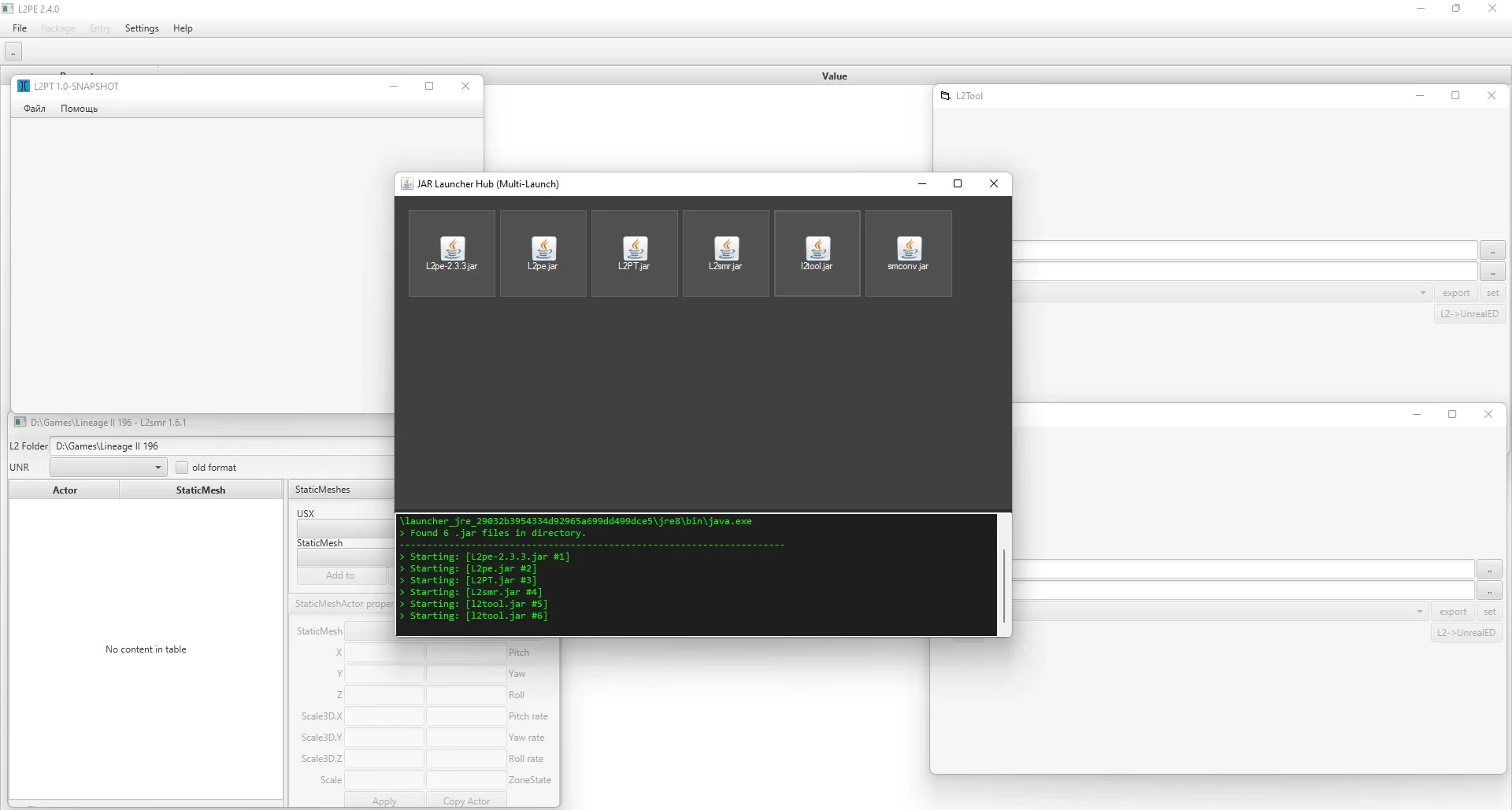Click the Yaw rate input field
Image resolution: width=1512 pixels, height=810 pixels.
coord(466,738)
